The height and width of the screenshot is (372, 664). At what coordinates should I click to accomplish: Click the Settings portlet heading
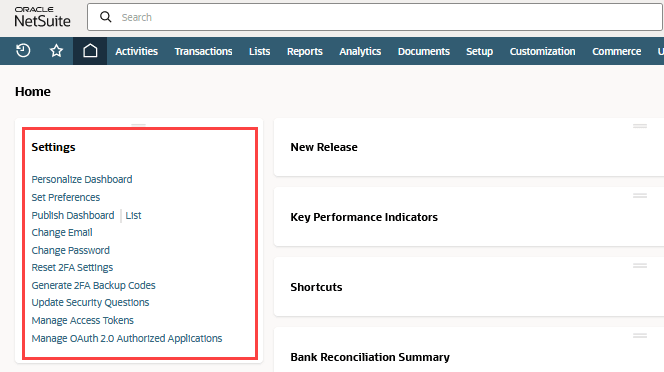(x=53, y=147)
